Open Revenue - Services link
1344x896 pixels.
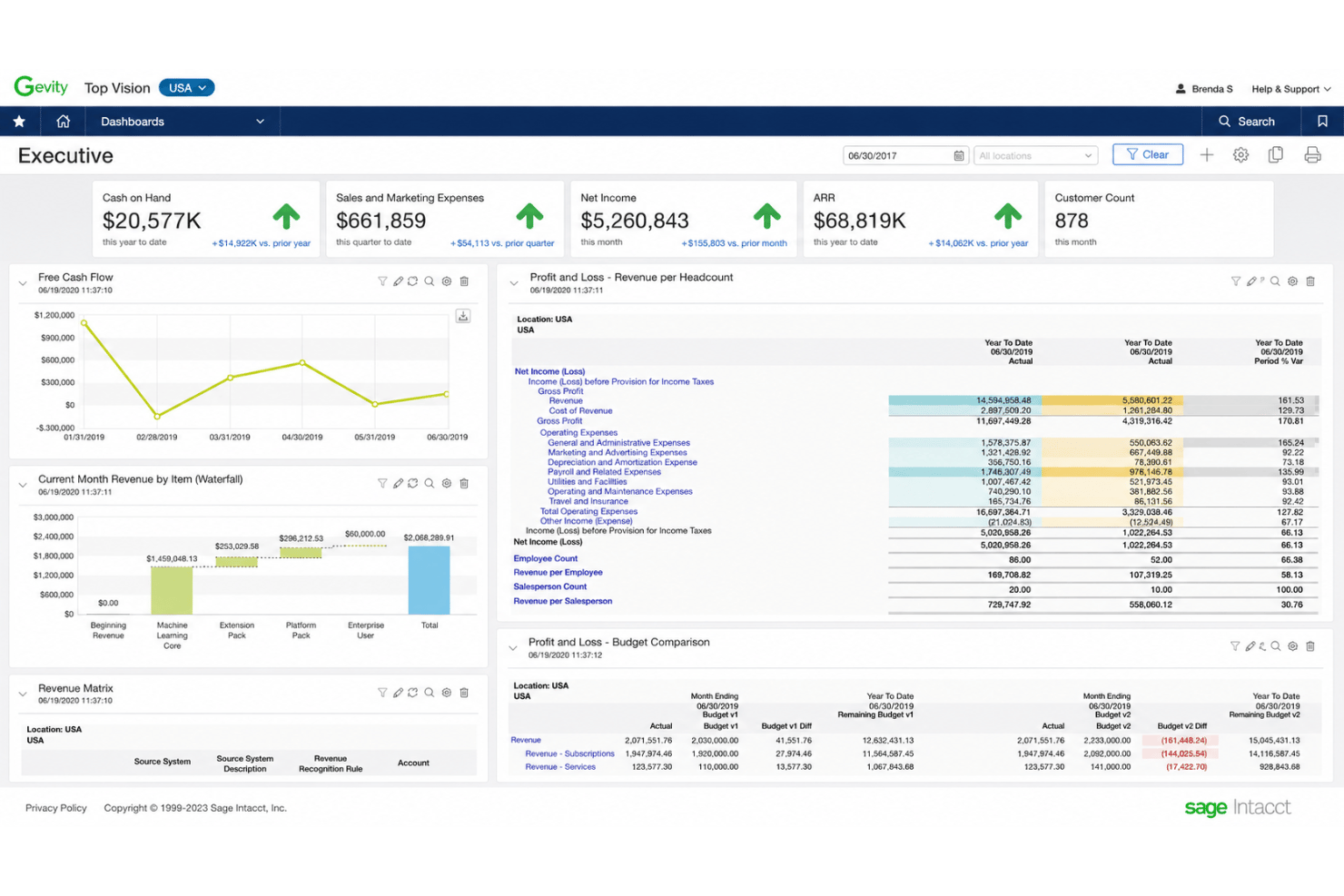(x=560, y=767)
